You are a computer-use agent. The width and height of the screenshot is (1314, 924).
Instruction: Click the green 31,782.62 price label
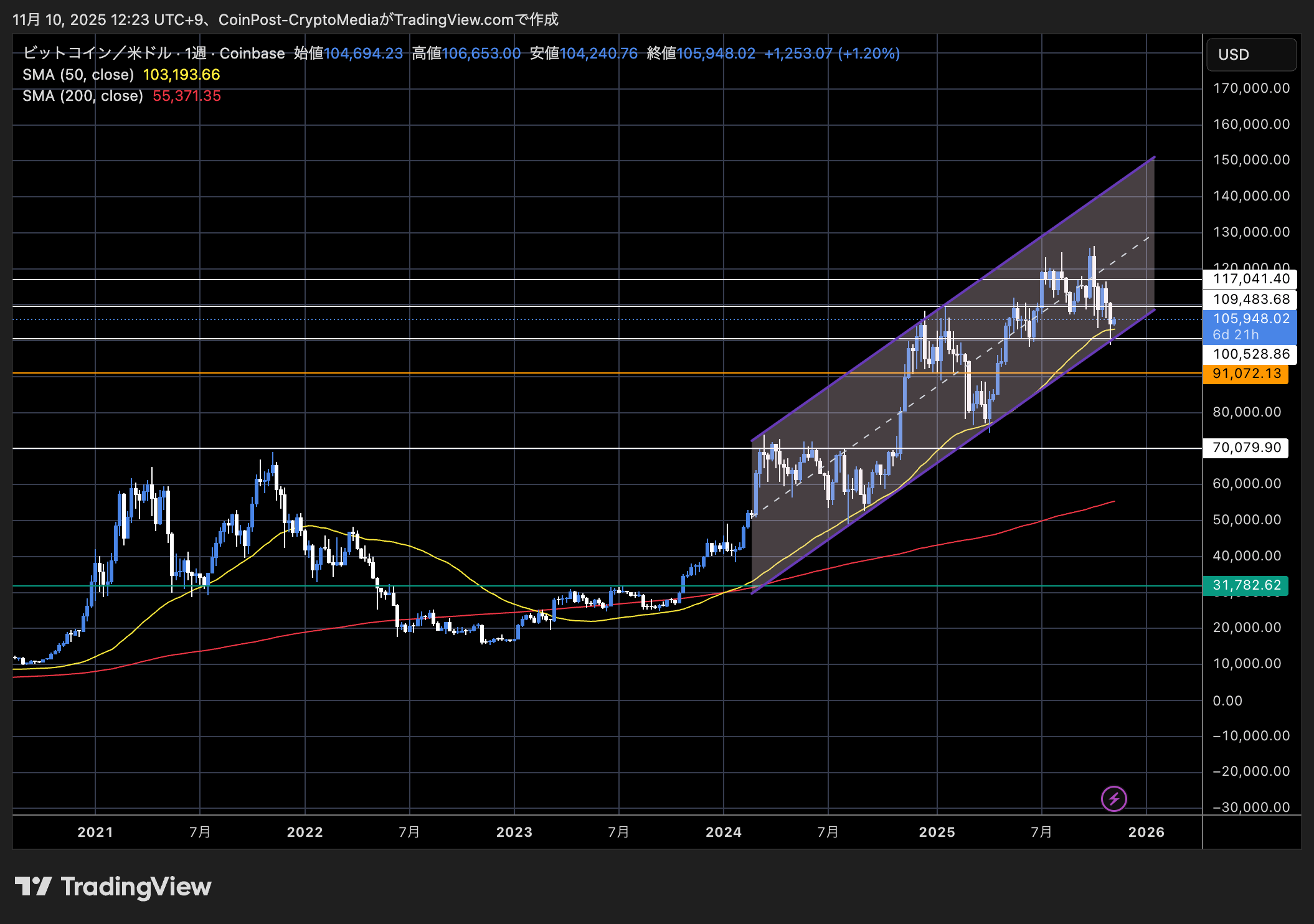tap(1245, 585)
